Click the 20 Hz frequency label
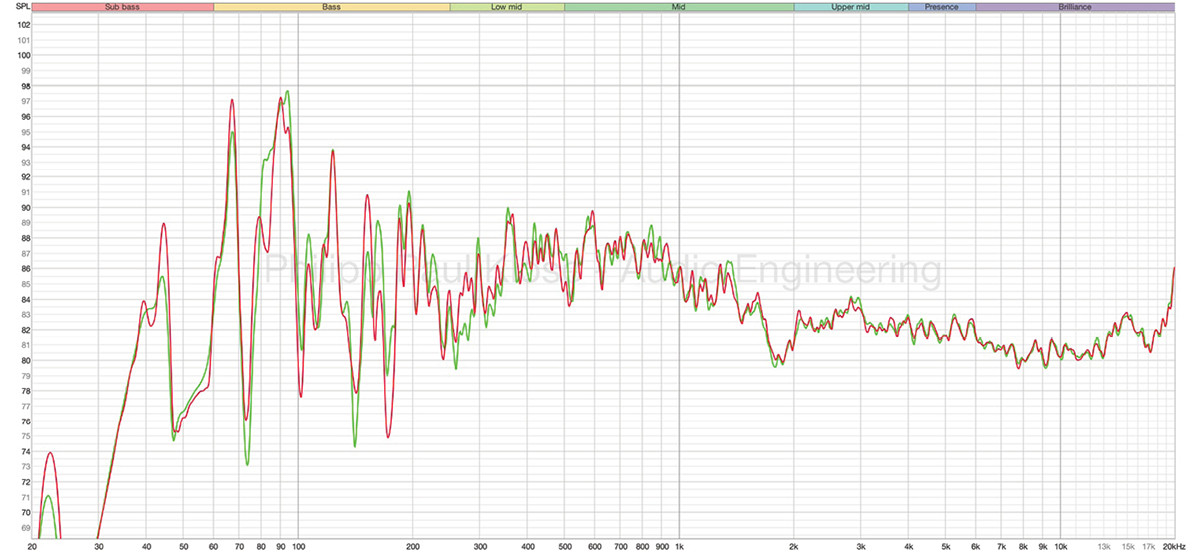1200x558 pixels. click(x=32, y=549)
